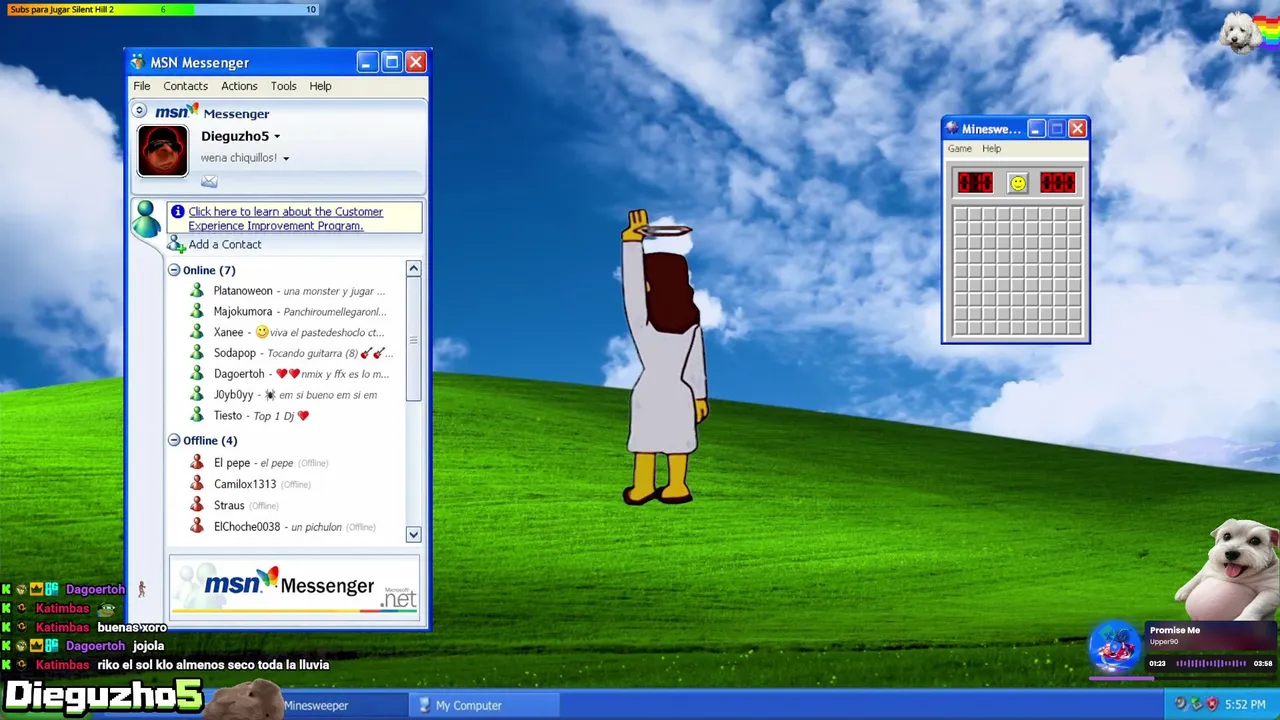Open the Actions menu
This screenshot has height=720, width=1280.
point(239,86)
